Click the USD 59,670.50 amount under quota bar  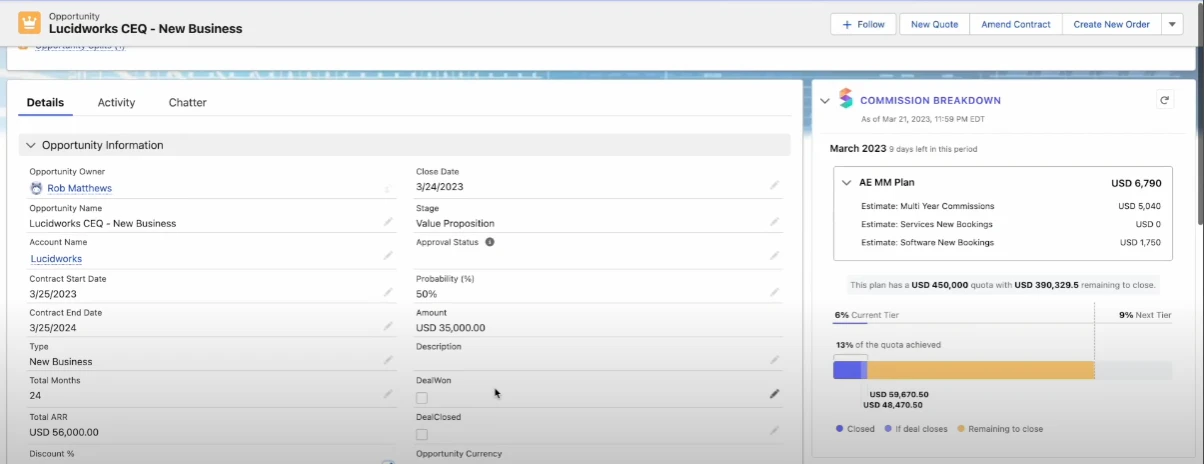point(899,394)
